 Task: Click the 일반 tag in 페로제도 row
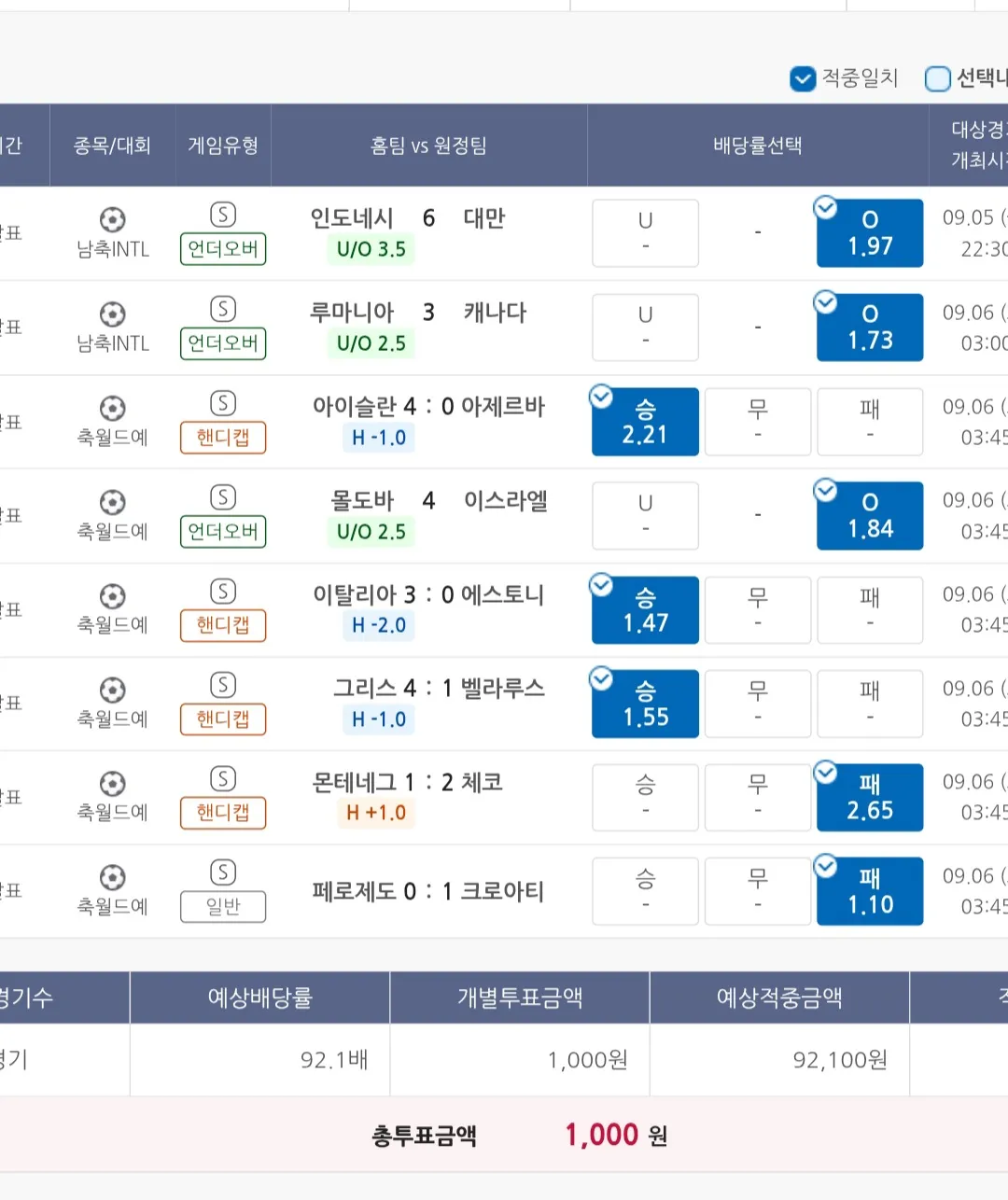[x=223, y=906]
